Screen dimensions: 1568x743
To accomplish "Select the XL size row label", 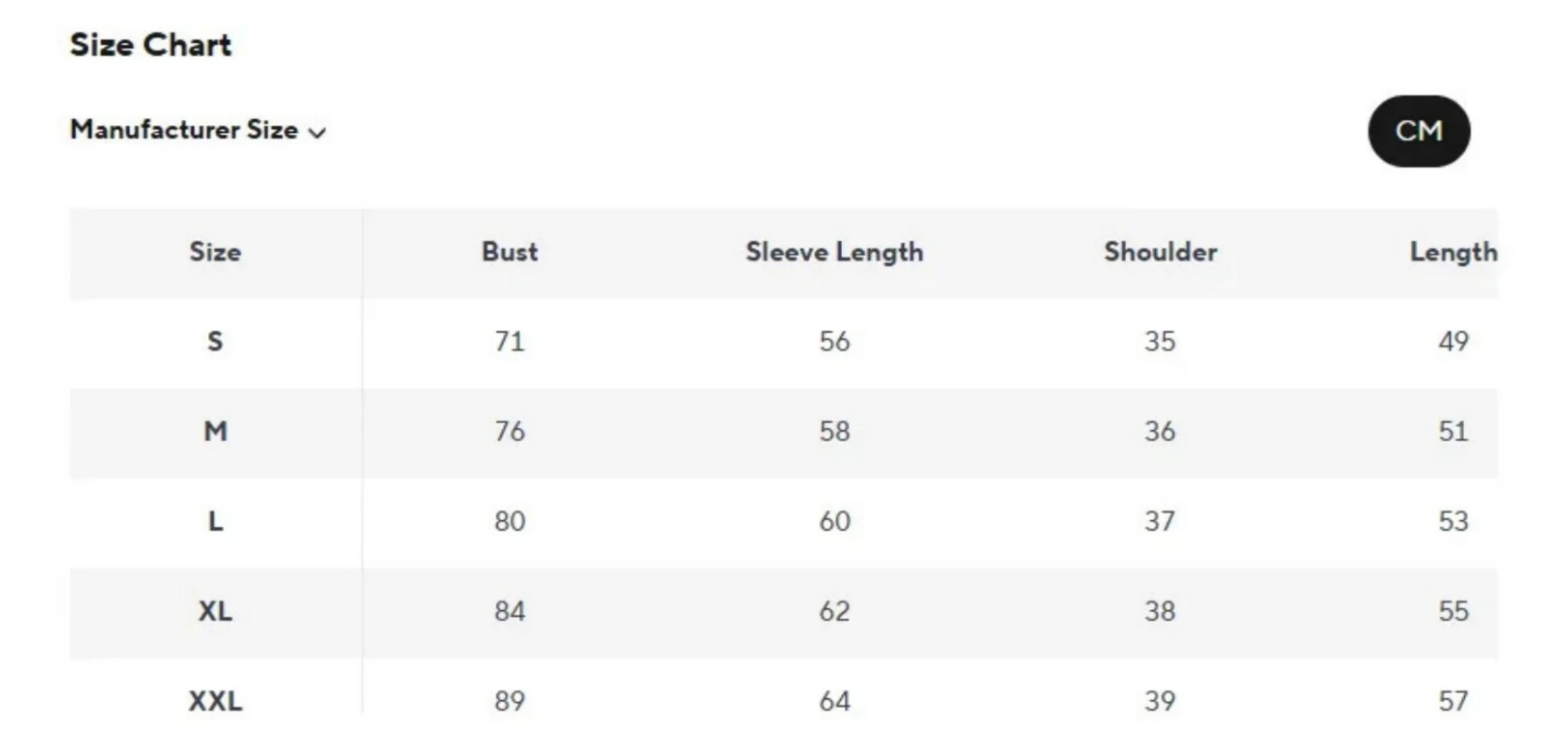I will 215,611.
